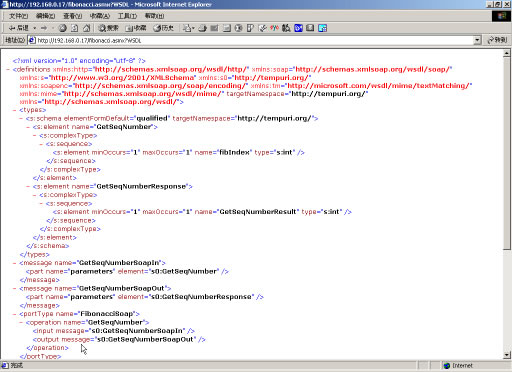Screen dimensions: 512x372
Task: Open the address bar dropdown arrow
Action: click(x=477, y=40)
